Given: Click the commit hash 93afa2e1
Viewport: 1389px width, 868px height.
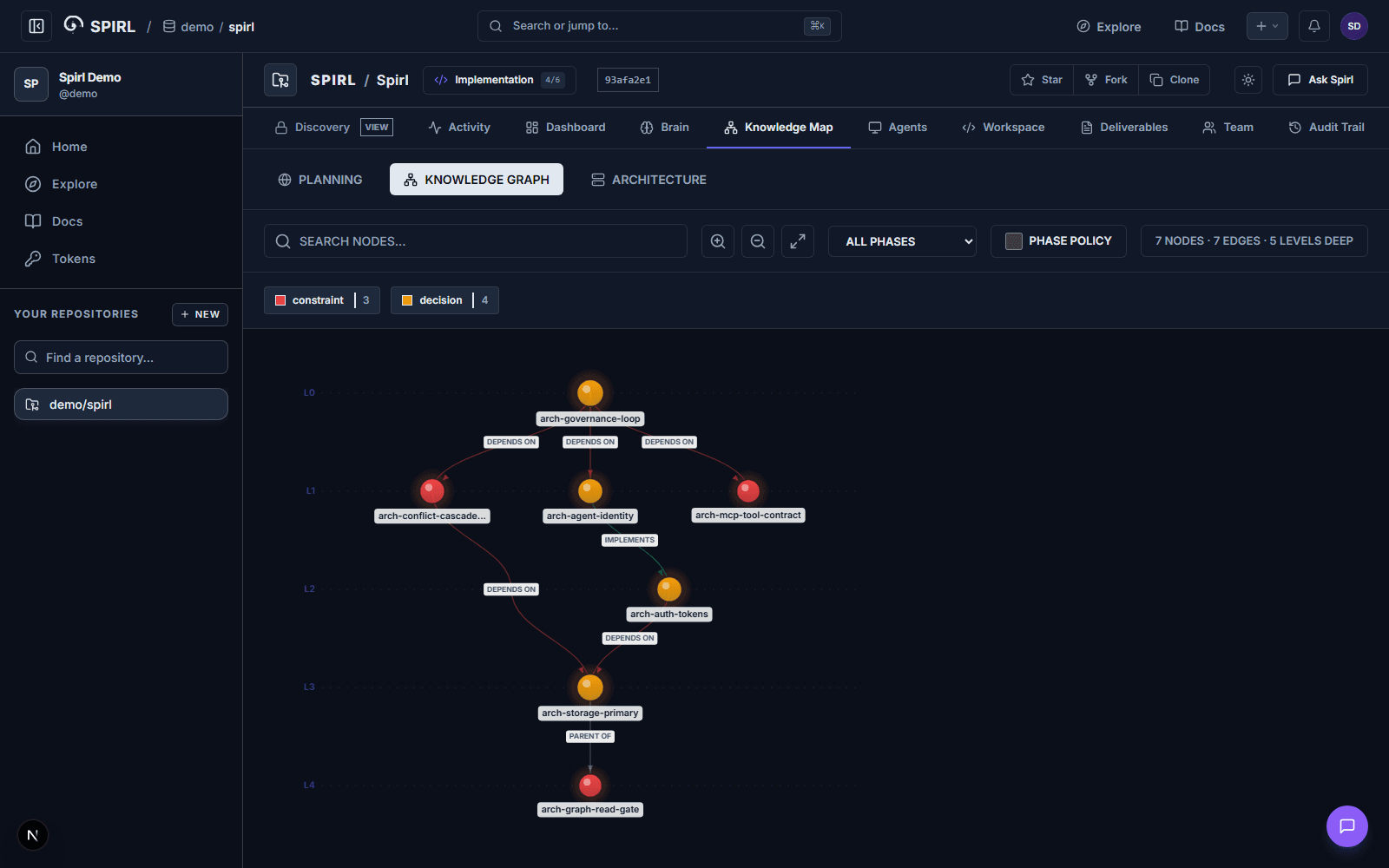Looking at the screenshot, I should tap(628, 80).
